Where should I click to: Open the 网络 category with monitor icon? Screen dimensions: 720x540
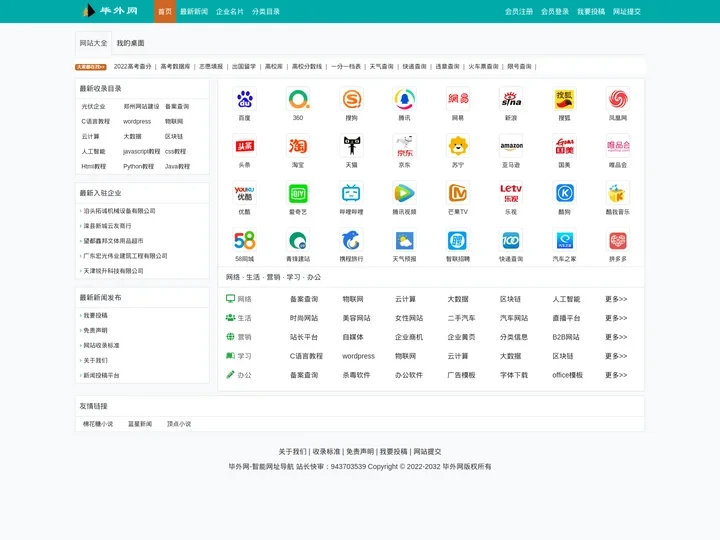(239, 299)
